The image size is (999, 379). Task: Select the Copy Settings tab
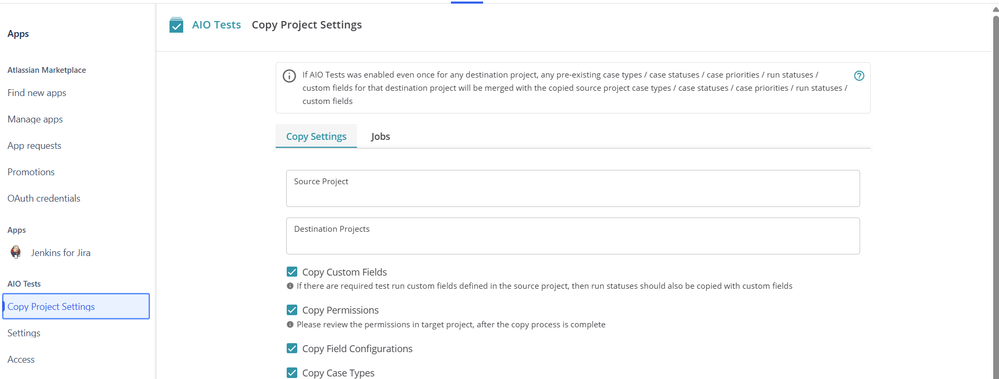tap(316, 136)
